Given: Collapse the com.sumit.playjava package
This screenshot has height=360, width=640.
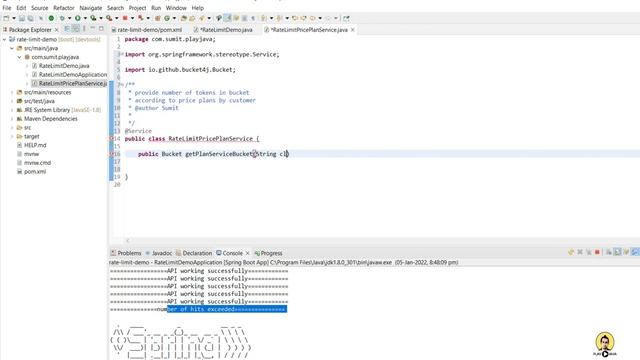Looking at the screenshot, I should click(x=19, y=57).
